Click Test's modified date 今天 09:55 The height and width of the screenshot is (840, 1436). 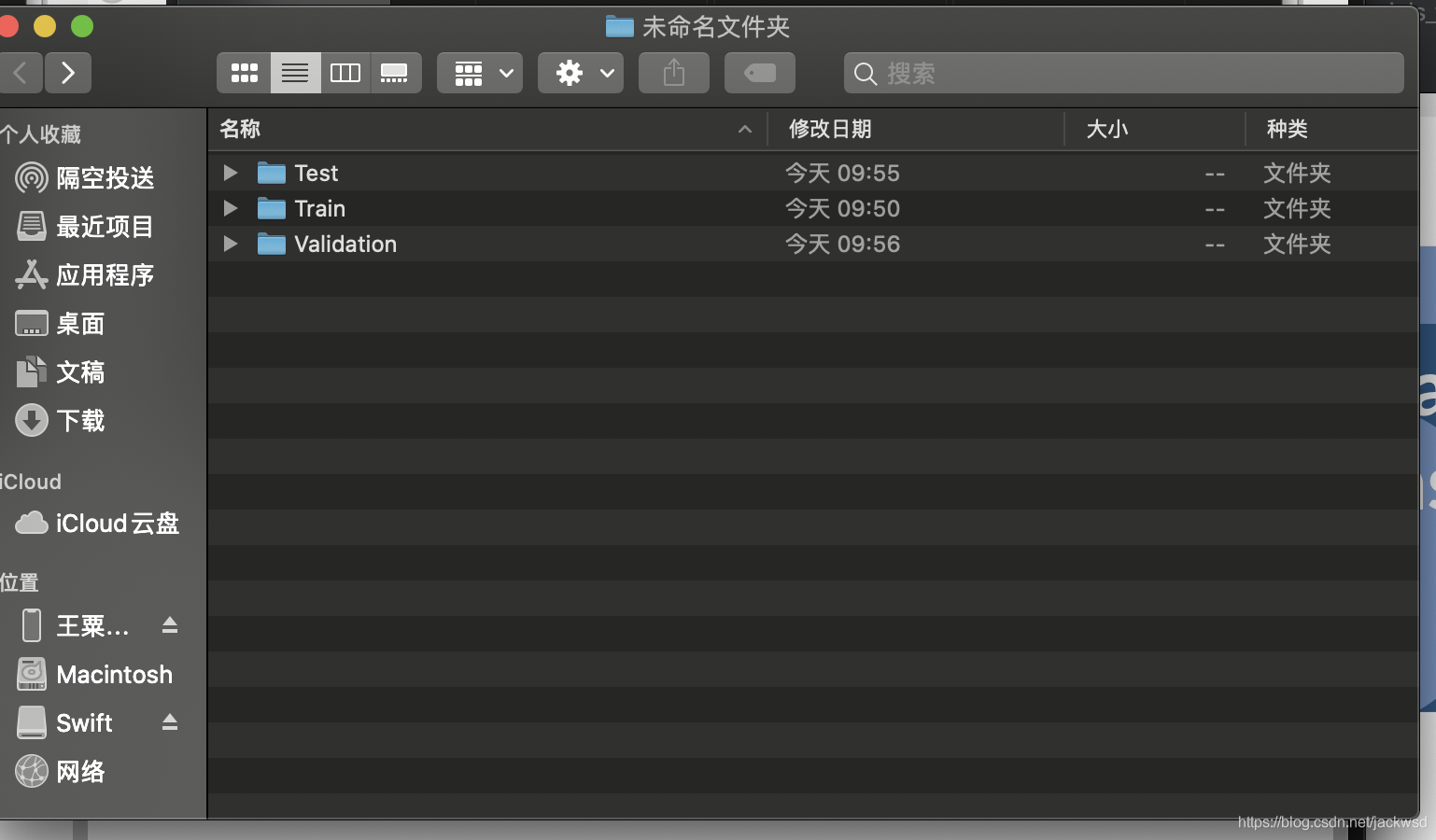point(842,173)
